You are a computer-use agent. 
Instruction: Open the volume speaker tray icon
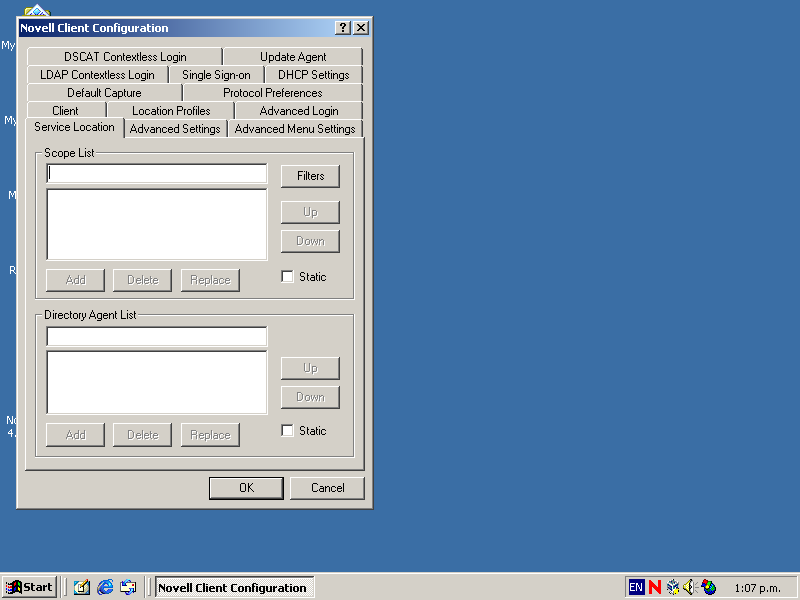tap(690, 587)
